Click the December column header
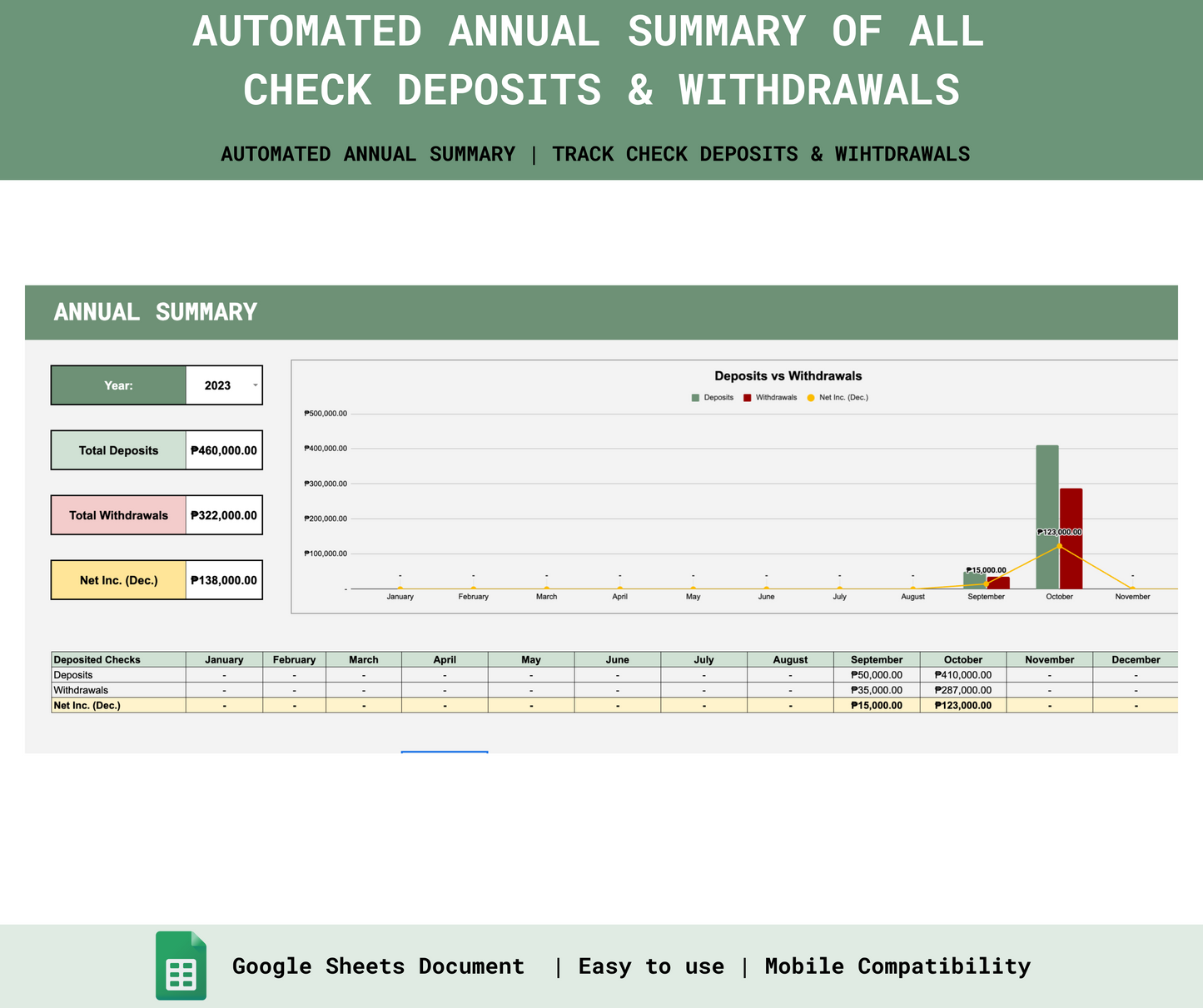Viewport: 1203px width, 1008px height. (1136, 659)
